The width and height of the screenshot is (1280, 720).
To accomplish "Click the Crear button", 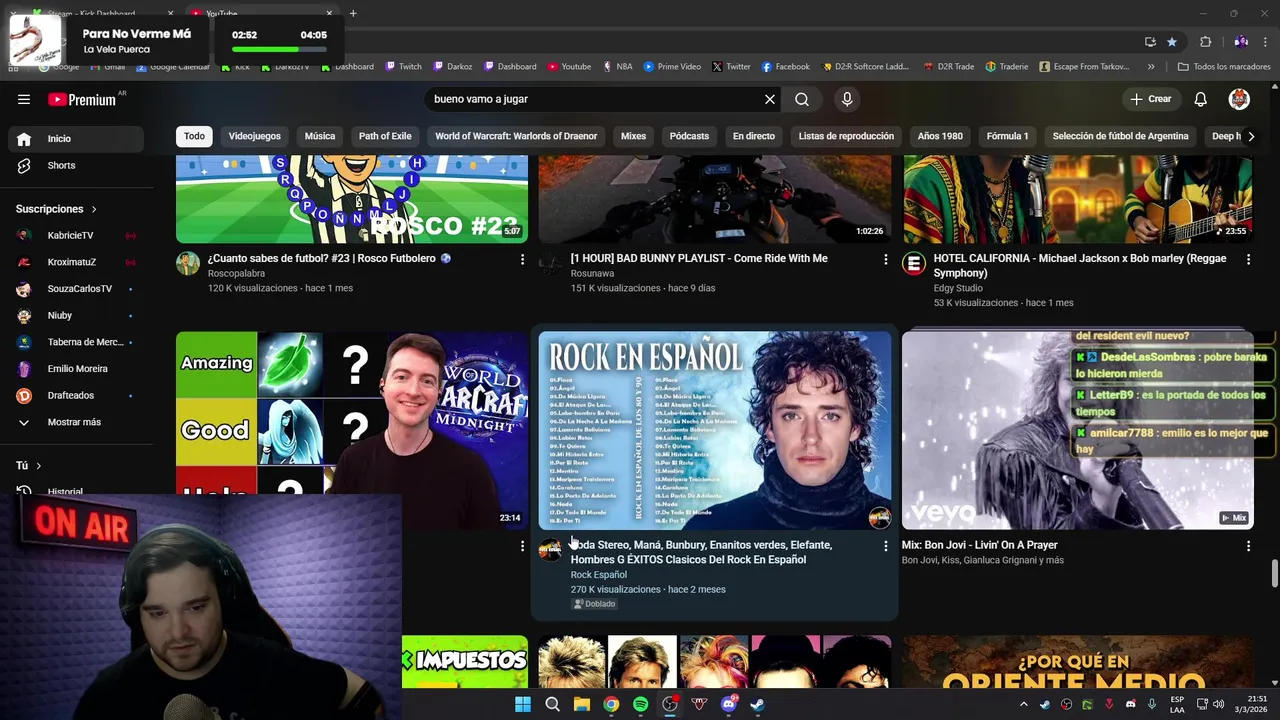I will (x=1150, y=99).
